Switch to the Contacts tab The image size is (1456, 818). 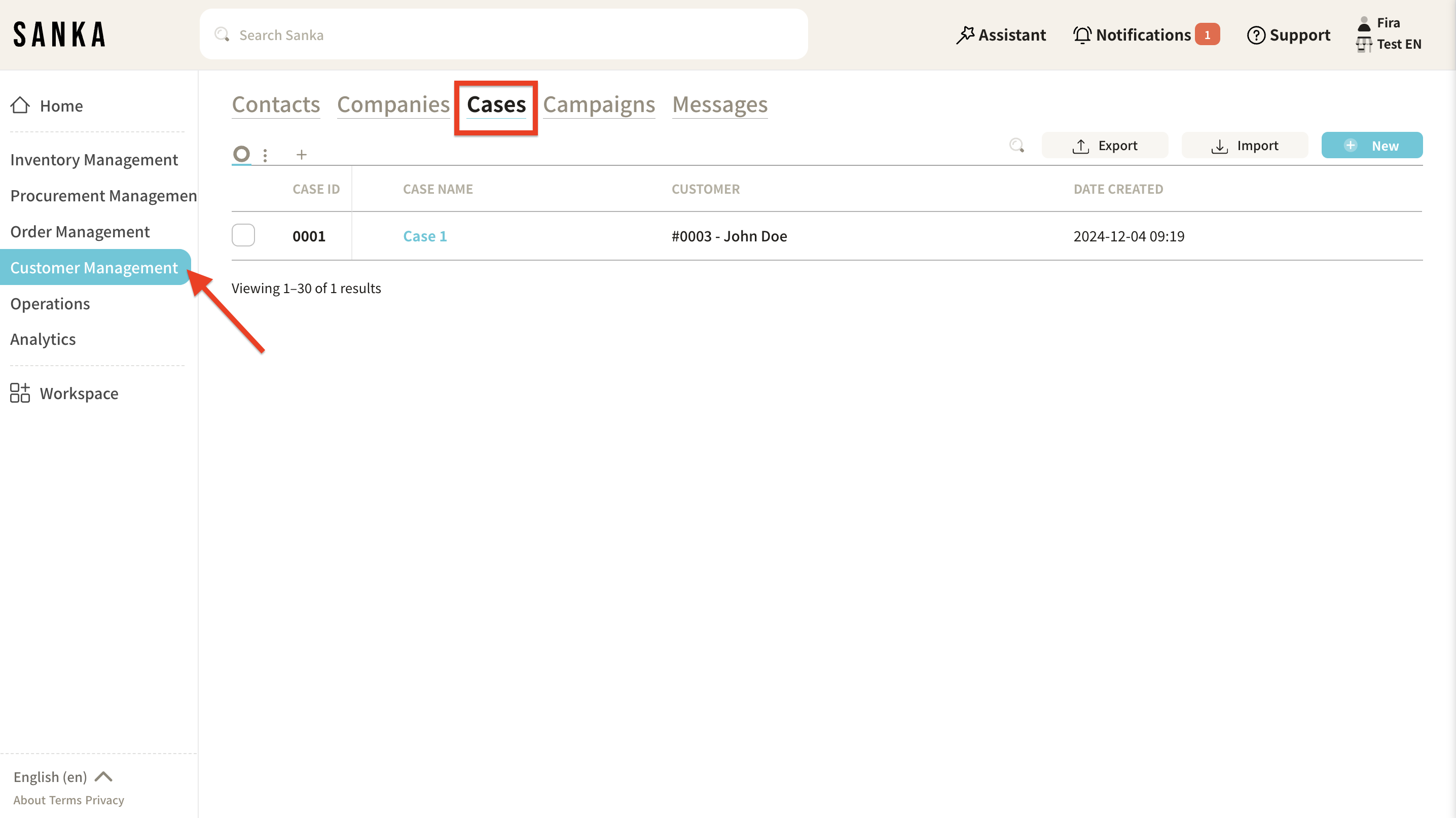(x=276, y=104)
